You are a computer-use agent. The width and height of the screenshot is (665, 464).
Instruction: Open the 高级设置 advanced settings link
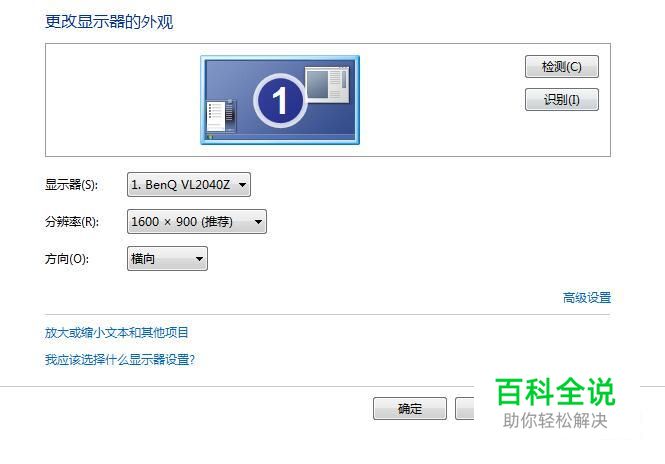[x=587, y=298]
